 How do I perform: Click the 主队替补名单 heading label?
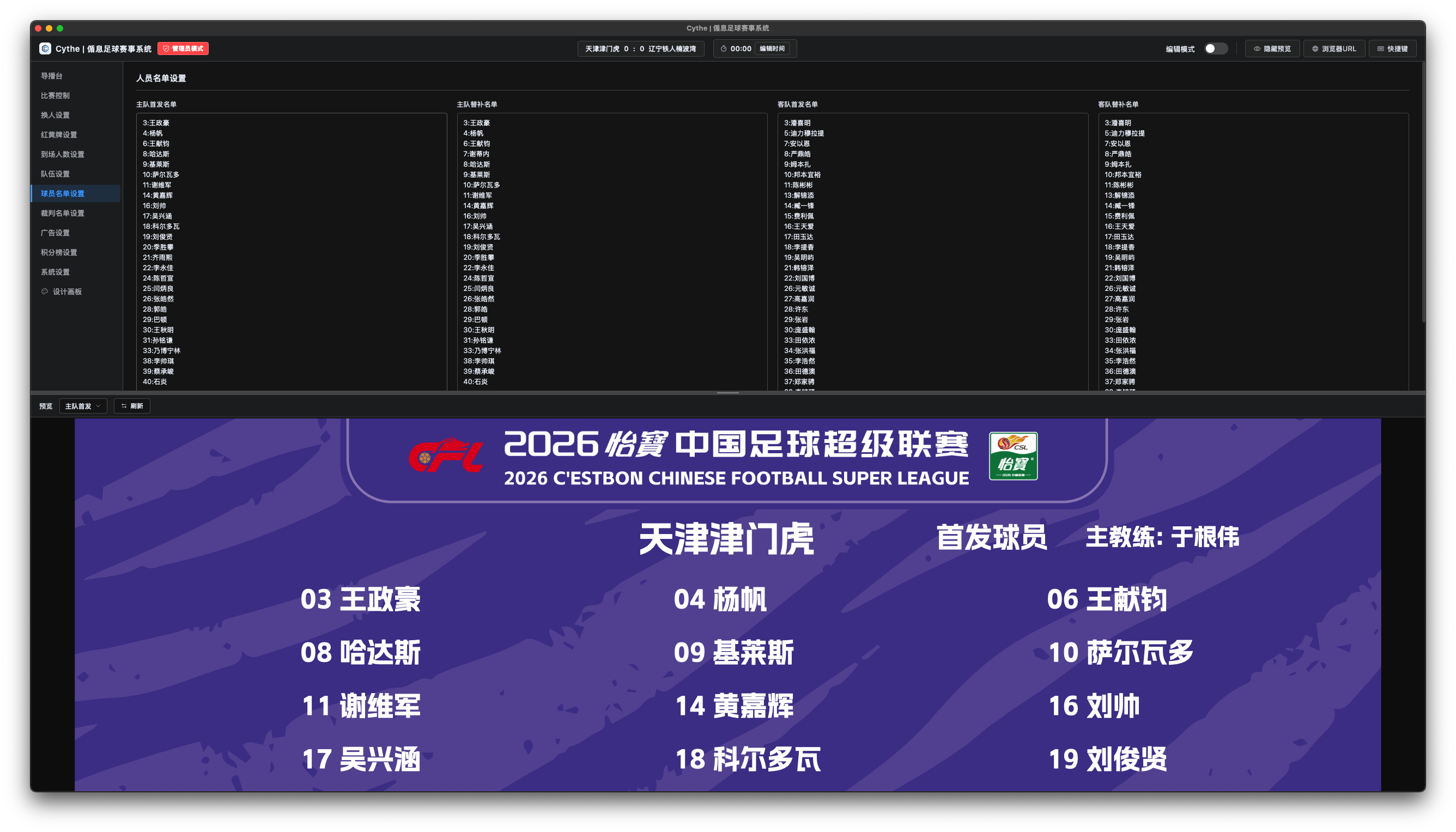(477, 105)
